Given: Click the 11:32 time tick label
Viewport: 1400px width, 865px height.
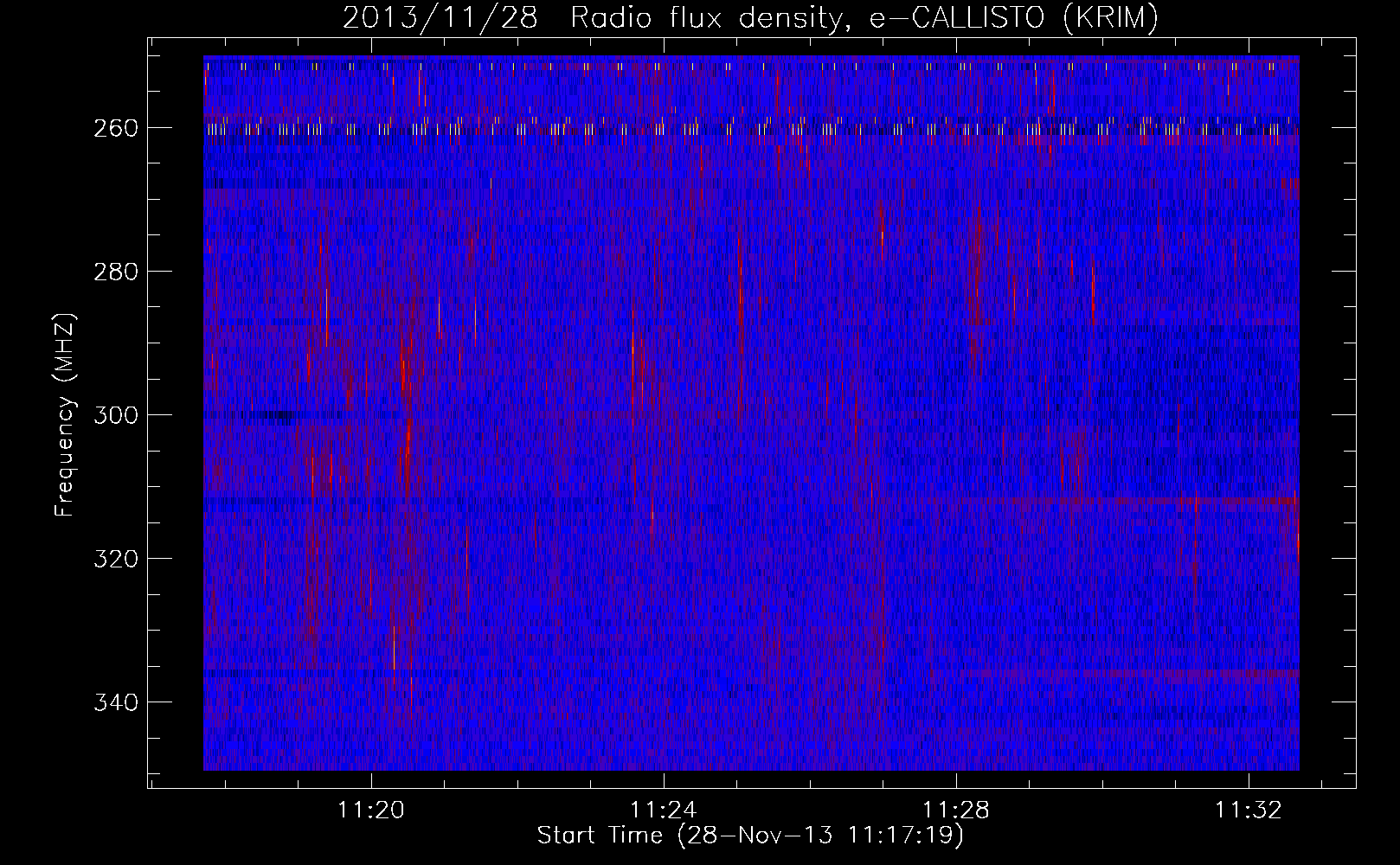Looking at the screenshot, I should click(1249, 810).
